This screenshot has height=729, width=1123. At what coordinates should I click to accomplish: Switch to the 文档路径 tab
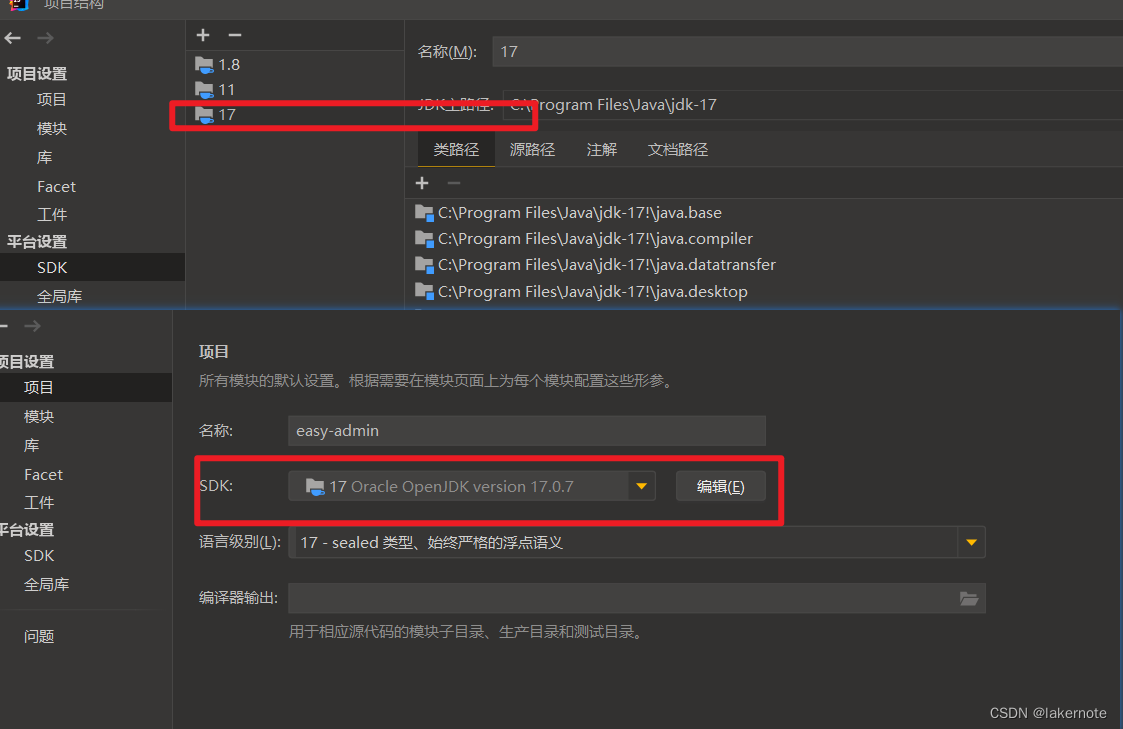point(678,149)
